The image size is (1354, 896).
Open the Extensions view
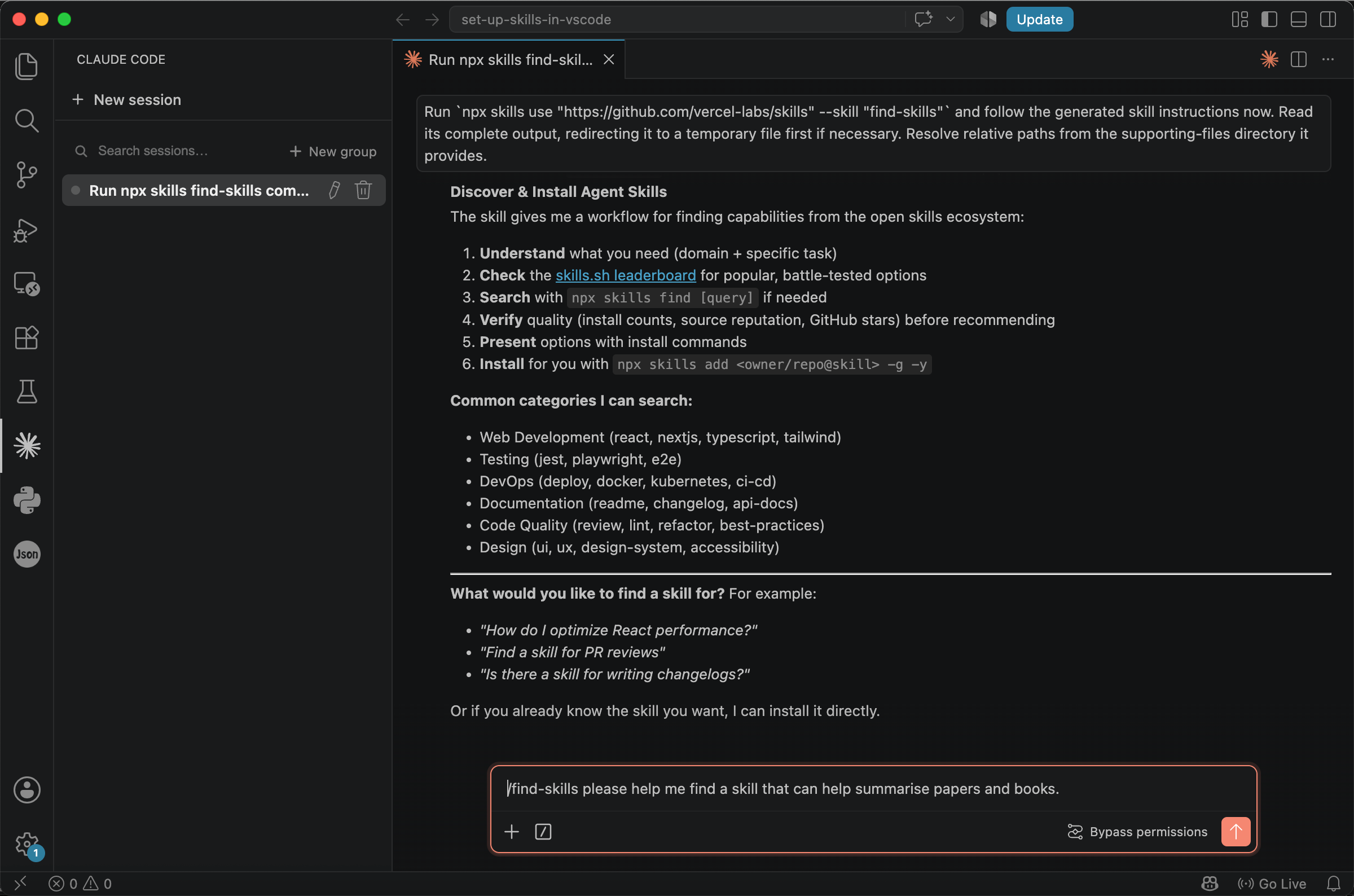coord(27,338)
